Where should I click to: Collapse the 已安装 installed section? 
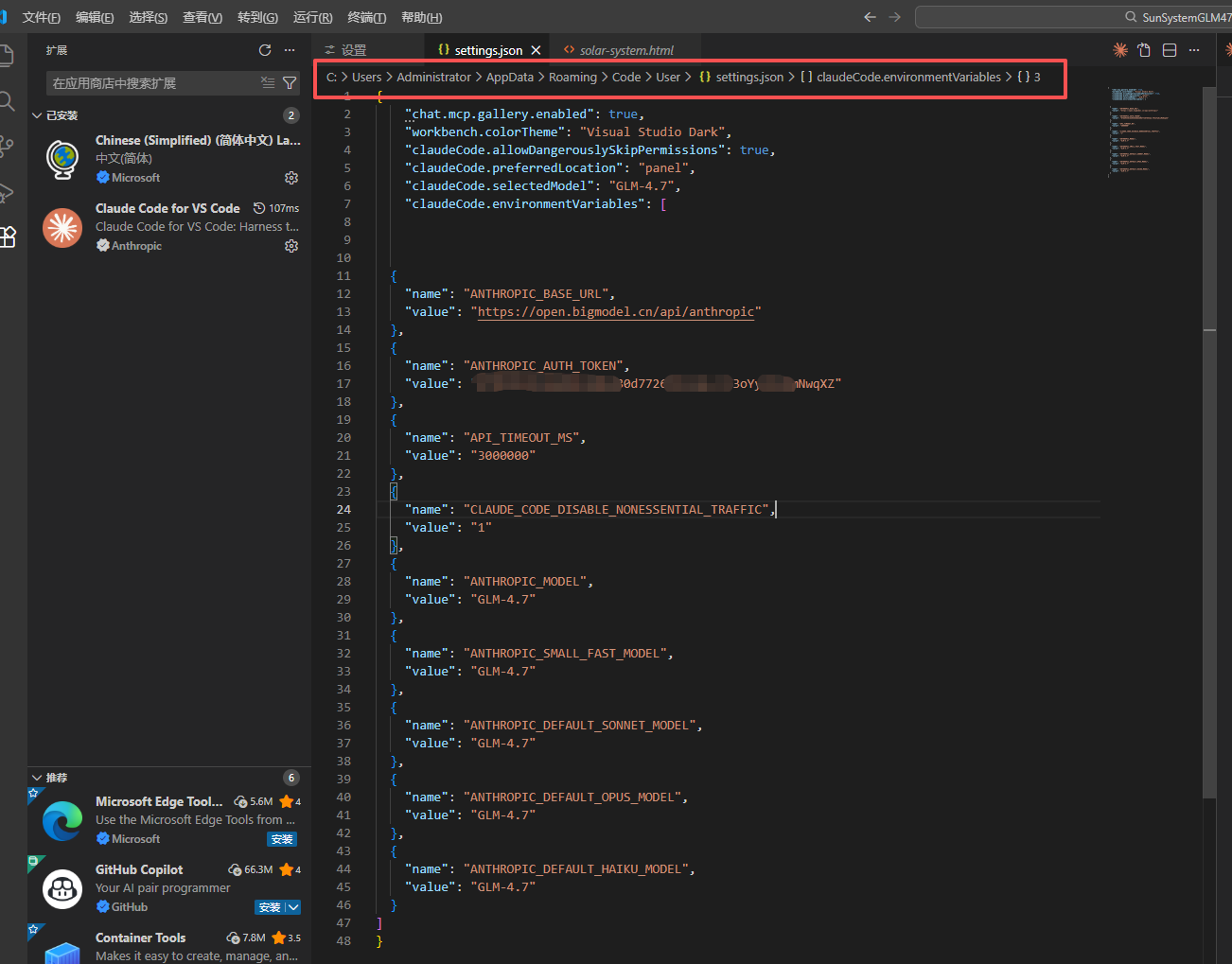pyautogui.click(x=37, y=115)
